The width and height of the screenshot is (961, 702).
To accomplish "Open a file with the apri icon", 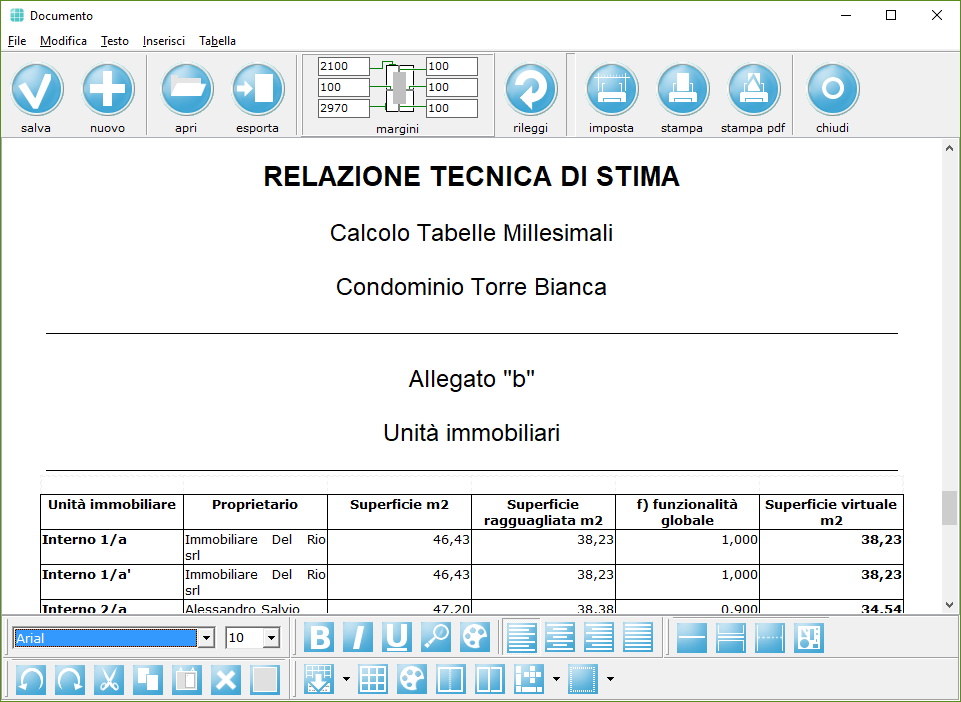I will point(187,90).
